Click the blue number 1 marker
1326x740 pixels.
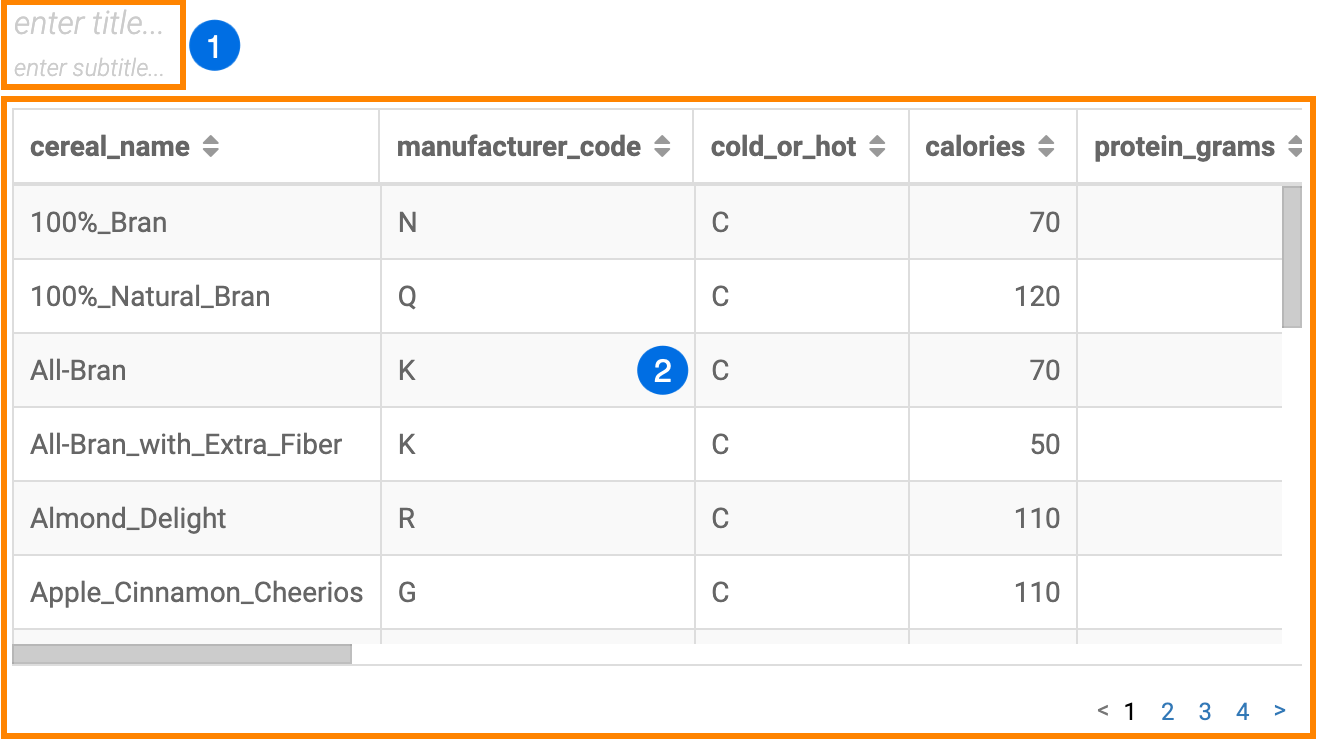[x=214, y=45]
